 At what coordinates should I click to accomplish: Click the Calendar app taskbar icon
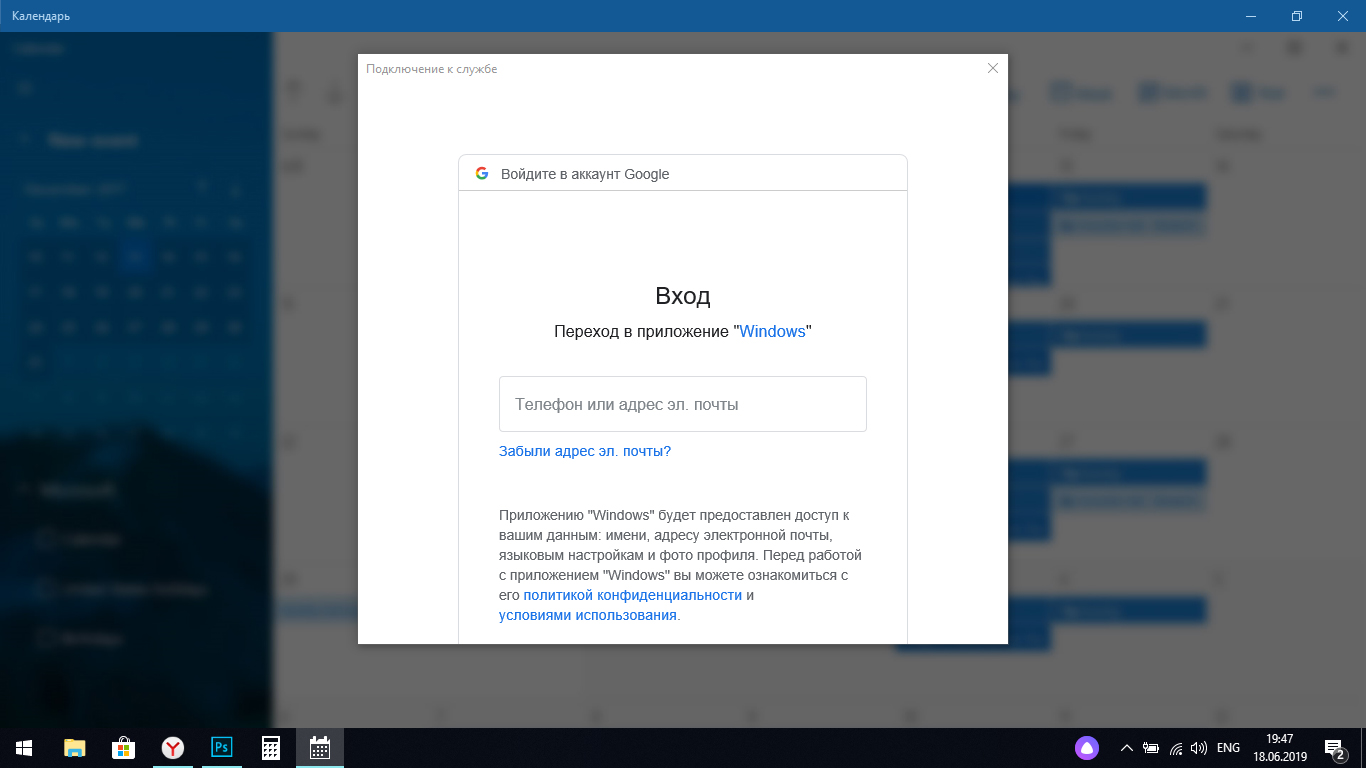pos(320,748)
